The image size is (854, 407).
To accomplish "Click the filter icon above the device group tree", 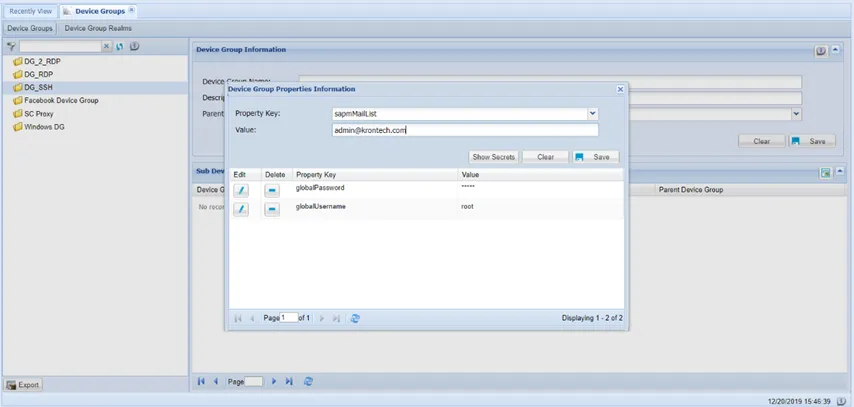I will pos(11,47).
